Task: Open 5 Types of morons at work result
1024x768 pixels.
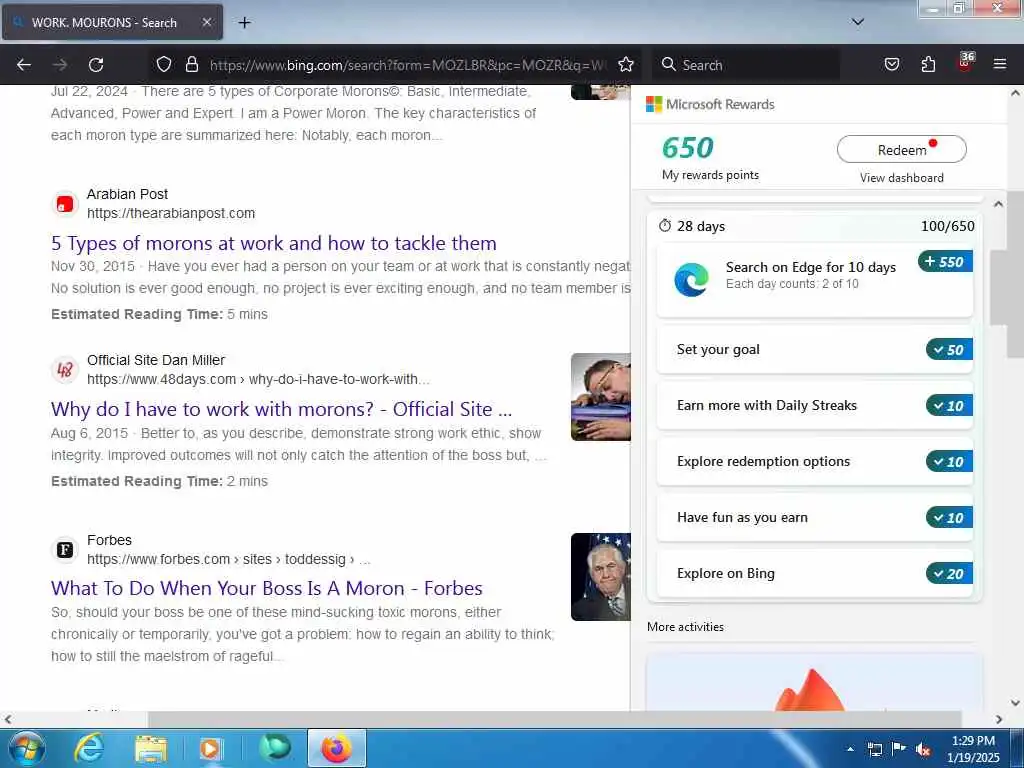Action: coord(274,243)
